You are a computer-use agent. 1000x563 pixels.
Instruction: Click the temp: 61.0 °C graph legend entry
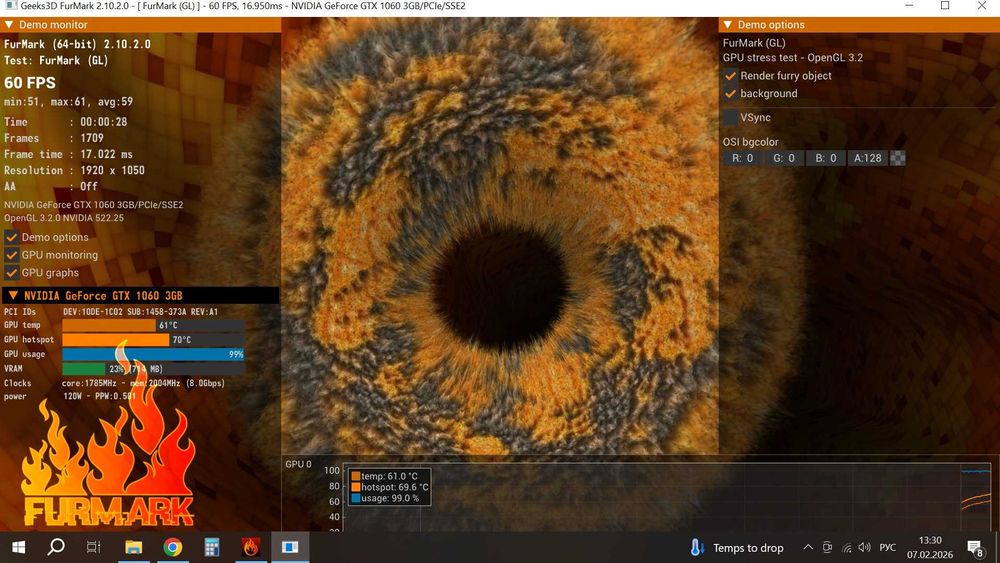(x=385, y=476)
